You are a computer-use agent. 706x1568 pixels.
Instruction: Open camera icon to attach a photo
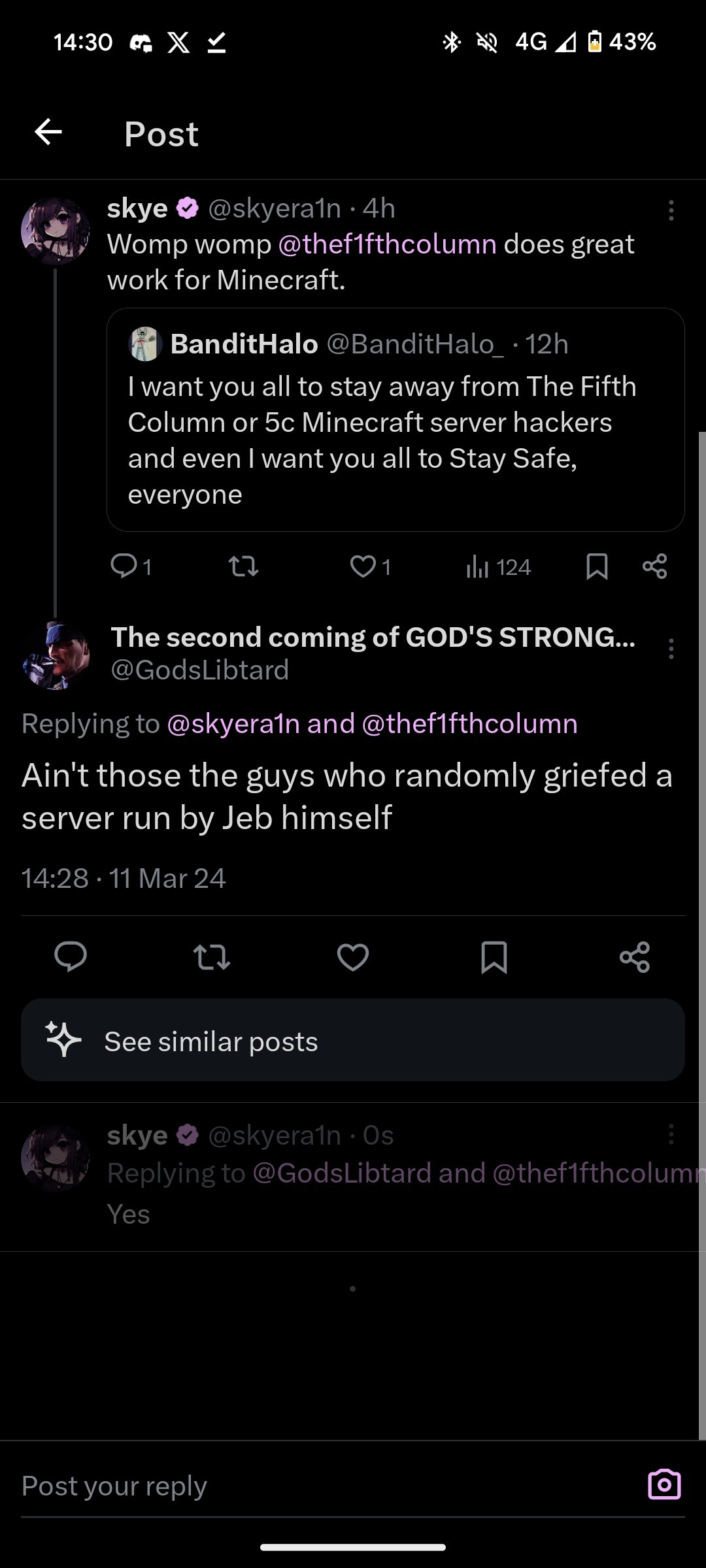click(x=664, y=1485)
